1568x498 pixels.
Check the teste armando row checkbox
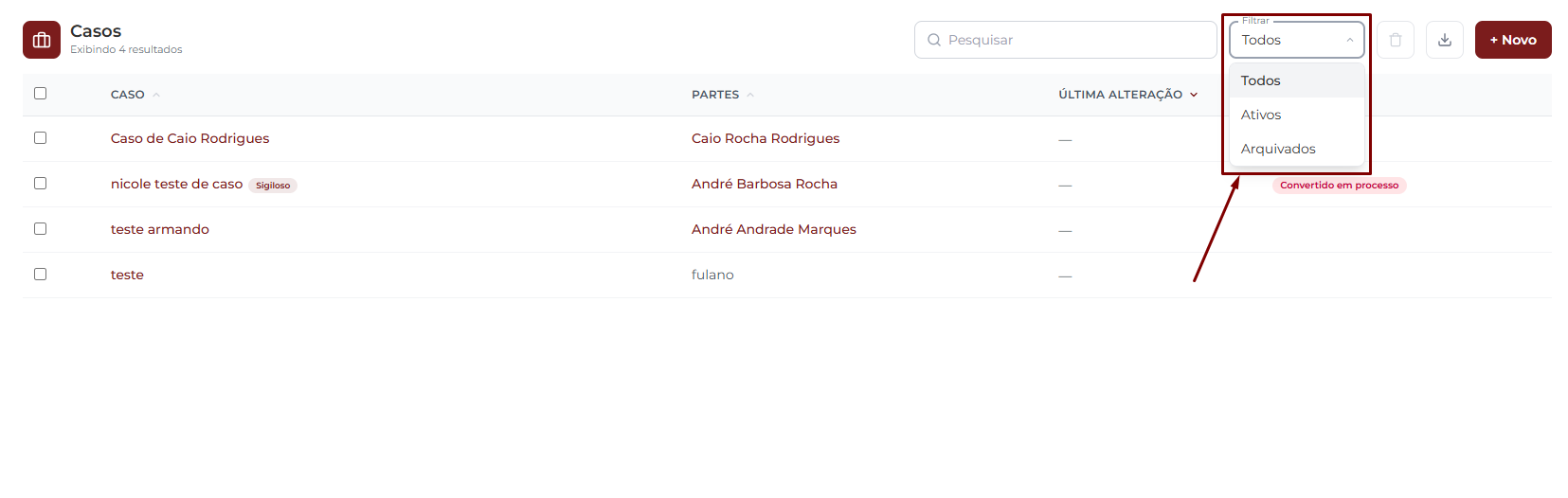click(40, 228)
